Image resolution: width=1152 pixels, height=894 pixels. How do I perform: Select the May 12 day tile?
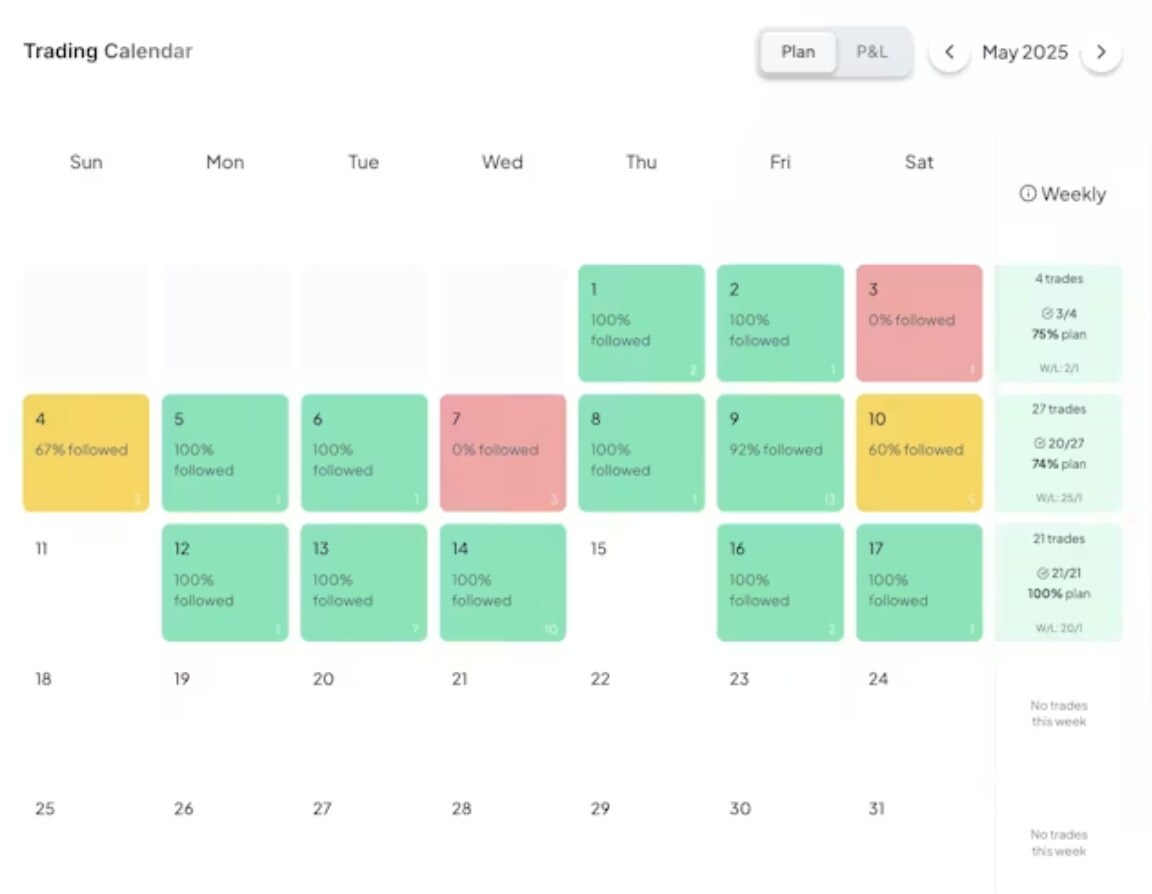coord(225,583)
